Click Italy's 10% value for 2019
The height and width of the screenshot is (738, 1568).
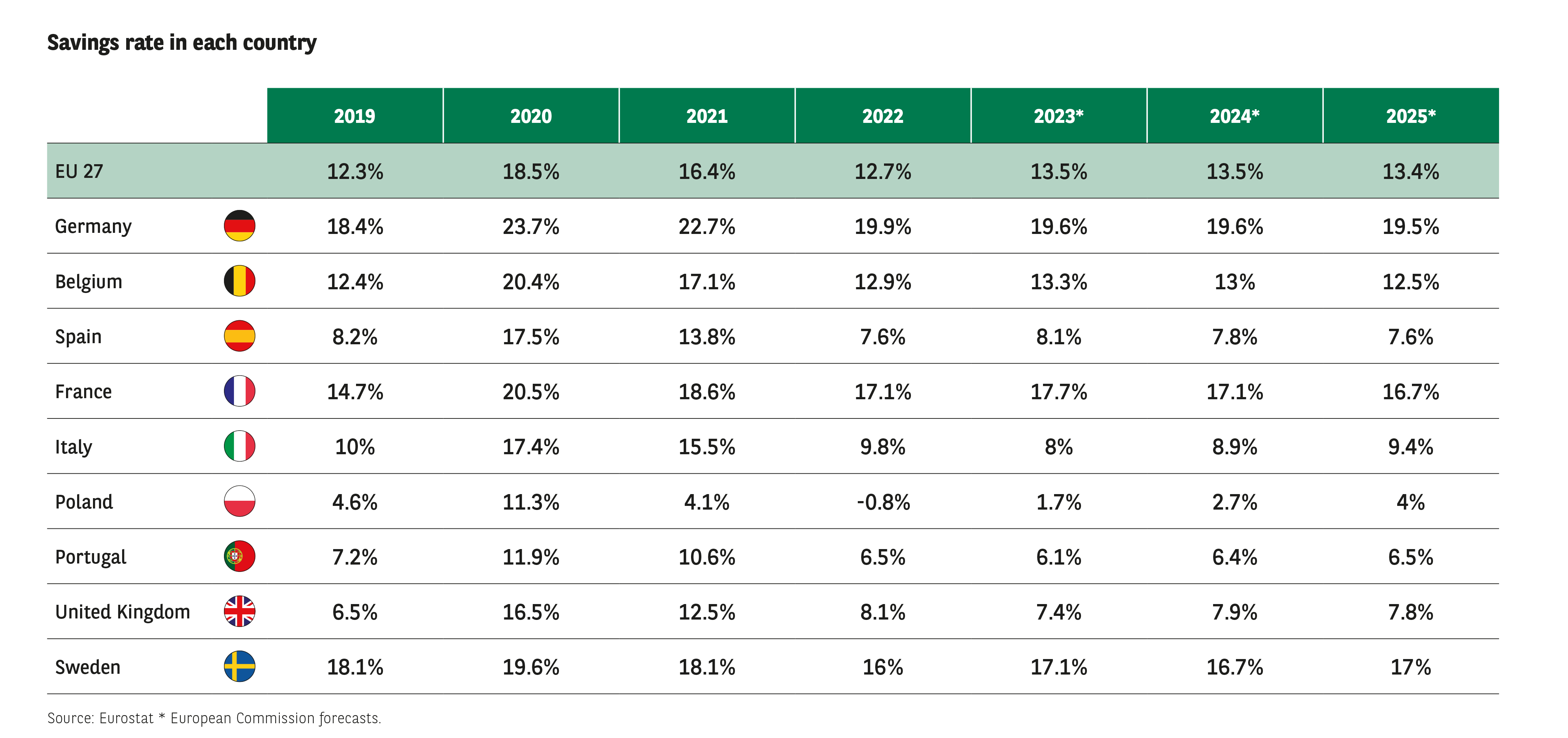pos(355,447)
